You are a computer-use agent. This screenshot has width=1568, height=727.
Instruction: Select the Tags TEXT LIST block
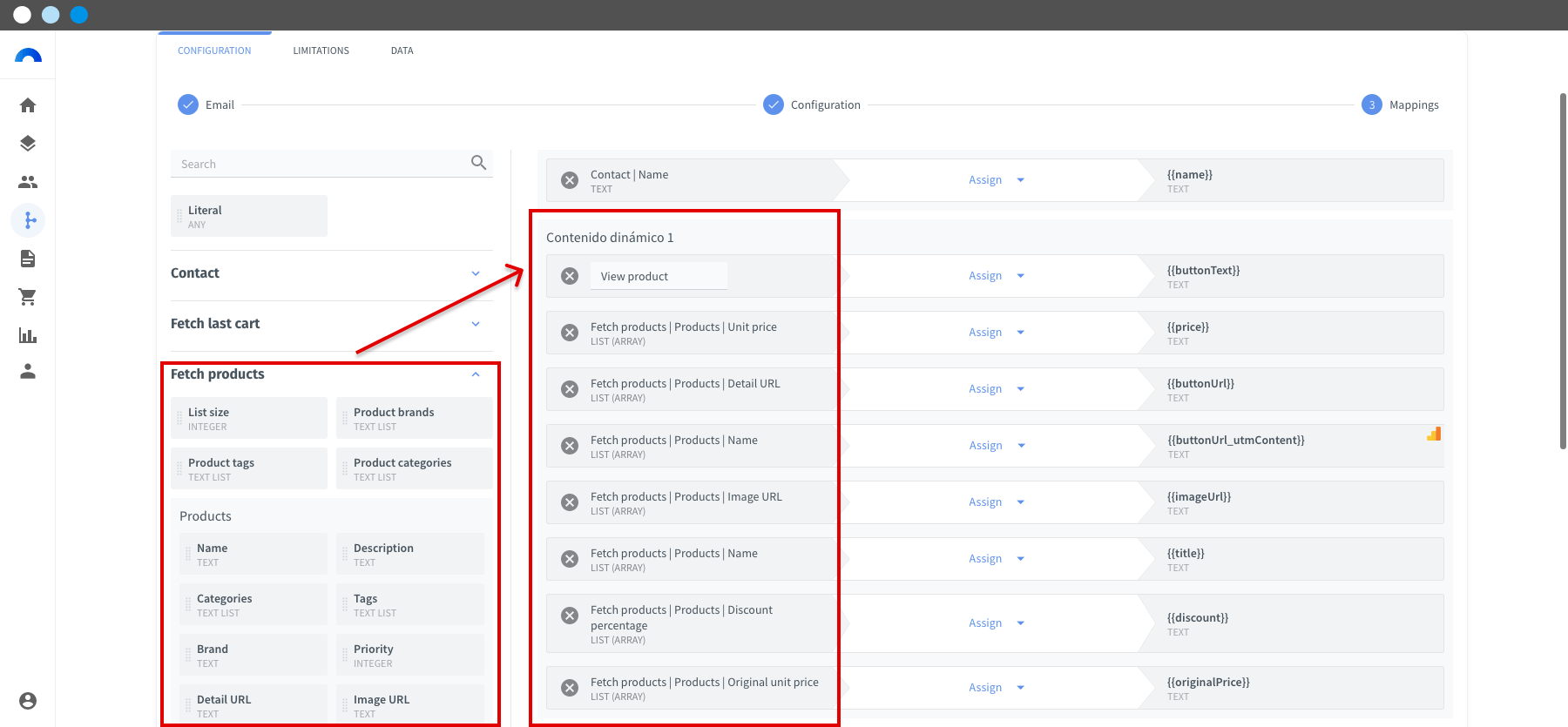point(410,604)
